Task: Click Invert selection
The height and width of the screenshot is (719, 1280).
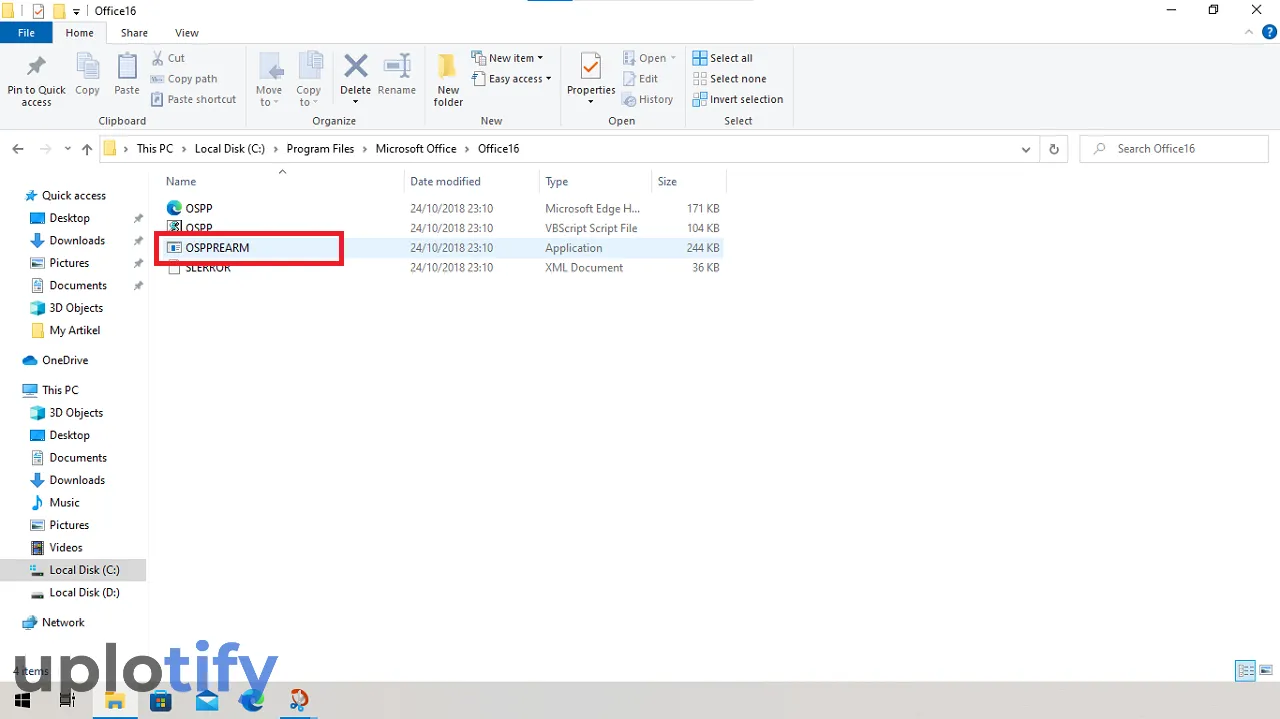Action: (x=738, y=99)
